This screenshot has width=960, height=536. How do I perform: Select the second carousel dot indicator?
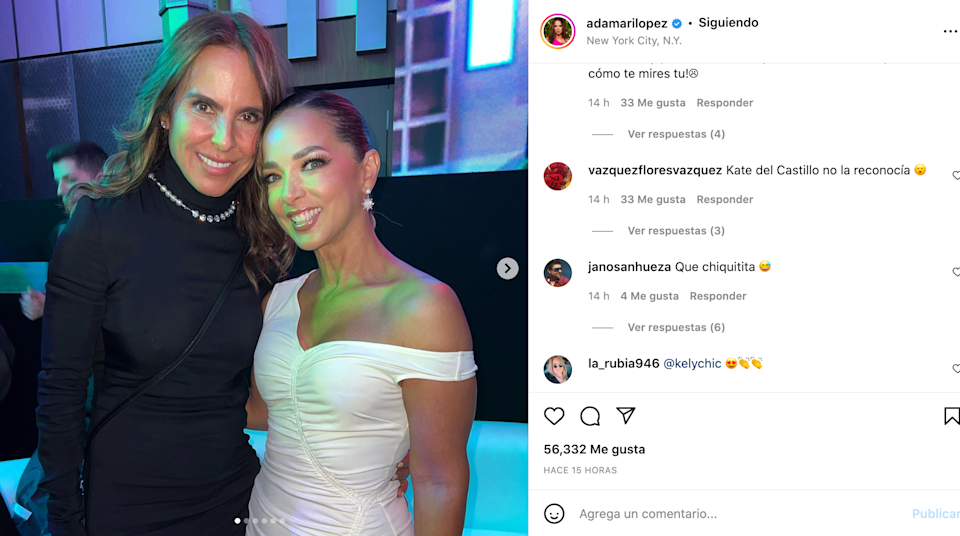coord(246,521)
